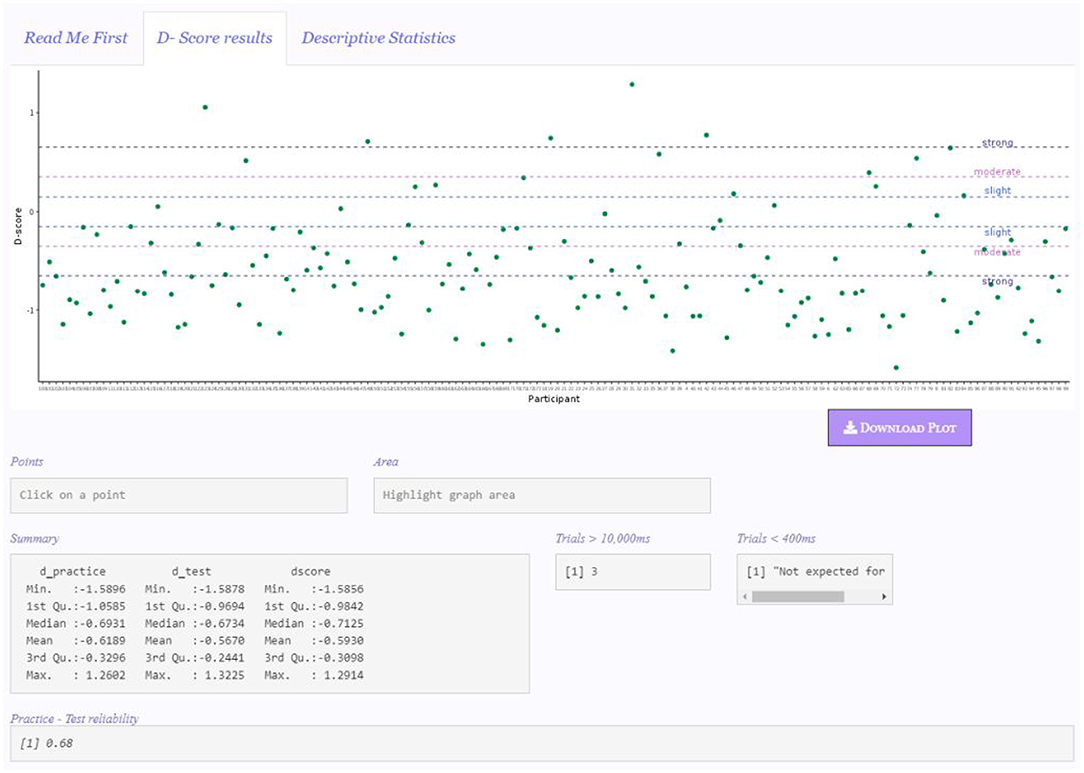1084x773 pixels.
Task: Click the 'D-score' y-axis title
Action: tap(19, 226)
